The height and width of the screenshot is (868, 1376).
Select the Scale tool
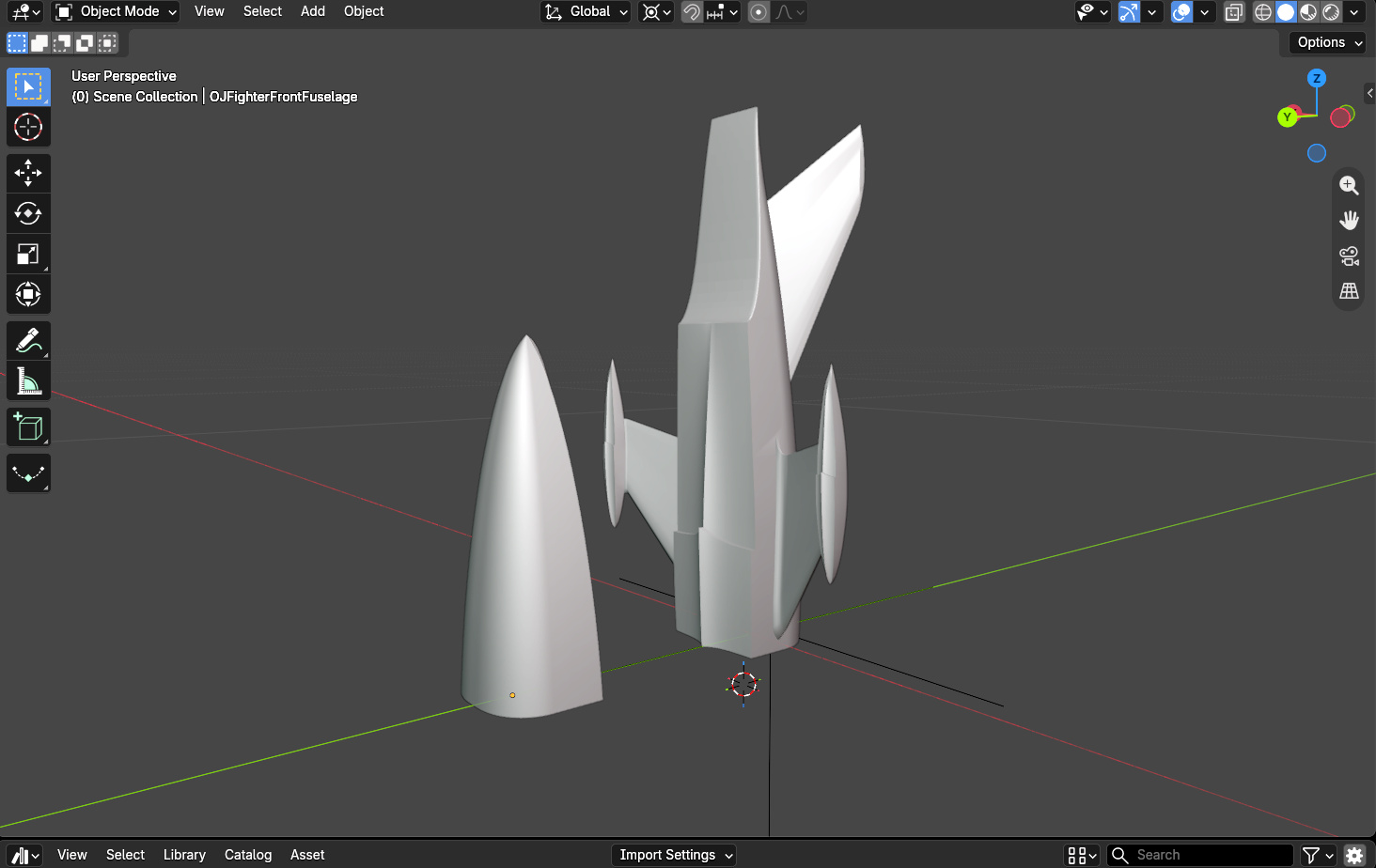point(28,254)
